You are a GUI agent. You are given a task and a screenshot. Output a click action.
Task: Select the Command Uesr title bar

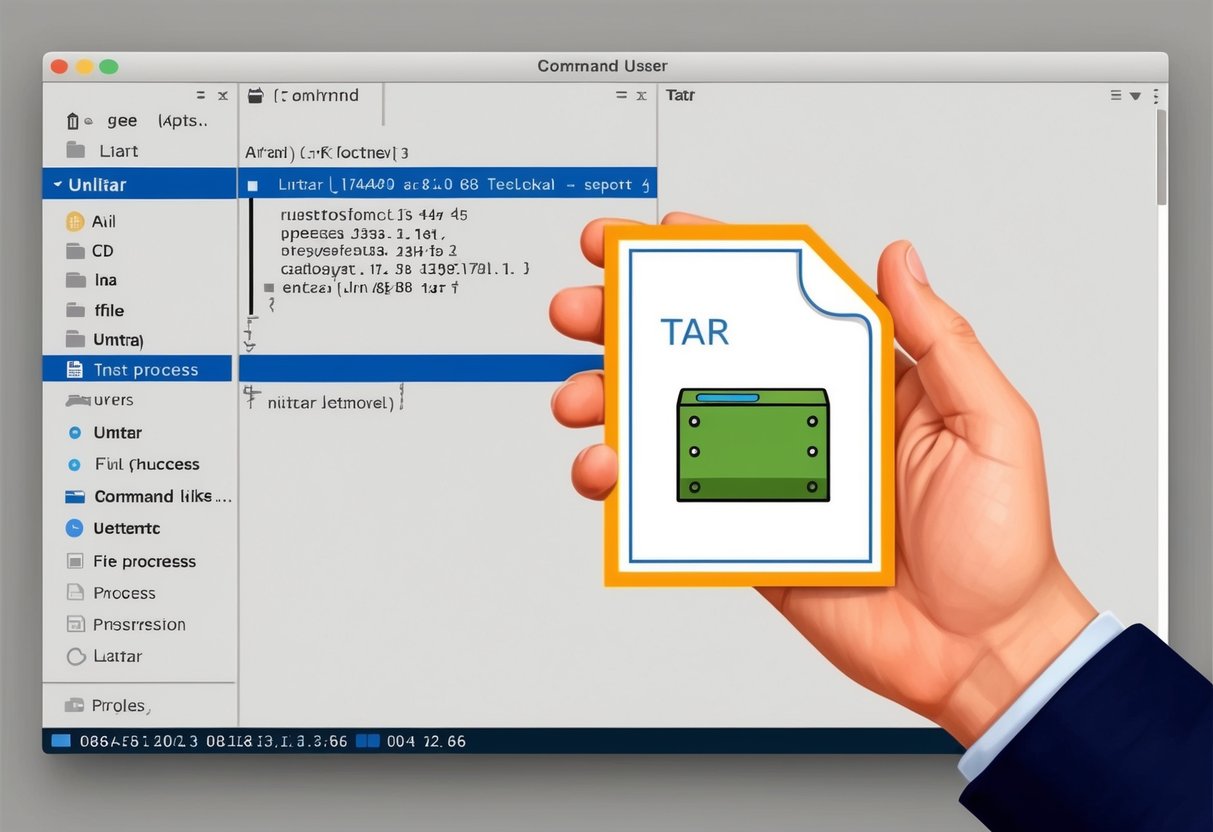click(x=602, y=66)
